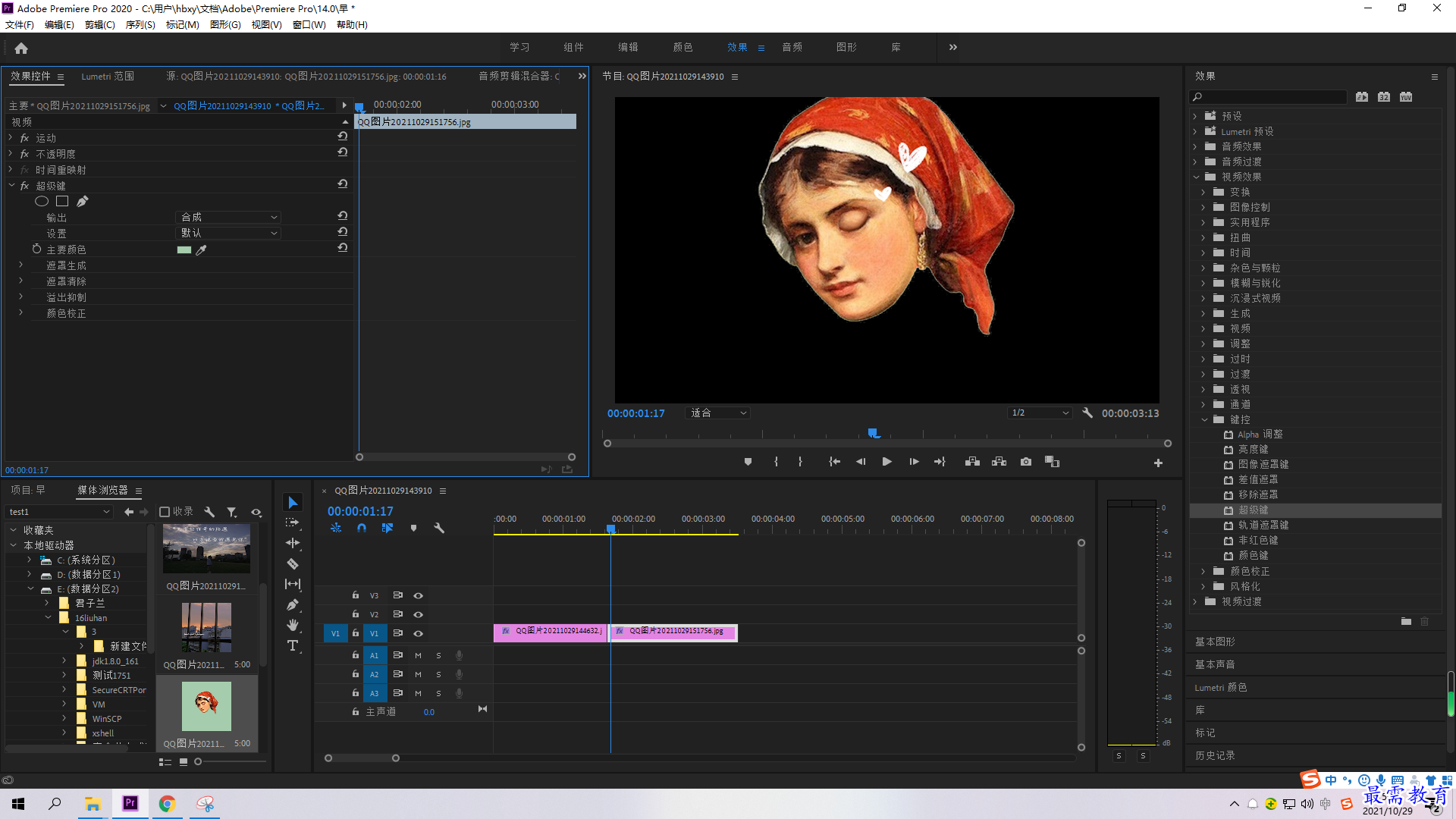Select the Type tool
The width and height of the screenshot is (1456, 819).
coord(293,646)
